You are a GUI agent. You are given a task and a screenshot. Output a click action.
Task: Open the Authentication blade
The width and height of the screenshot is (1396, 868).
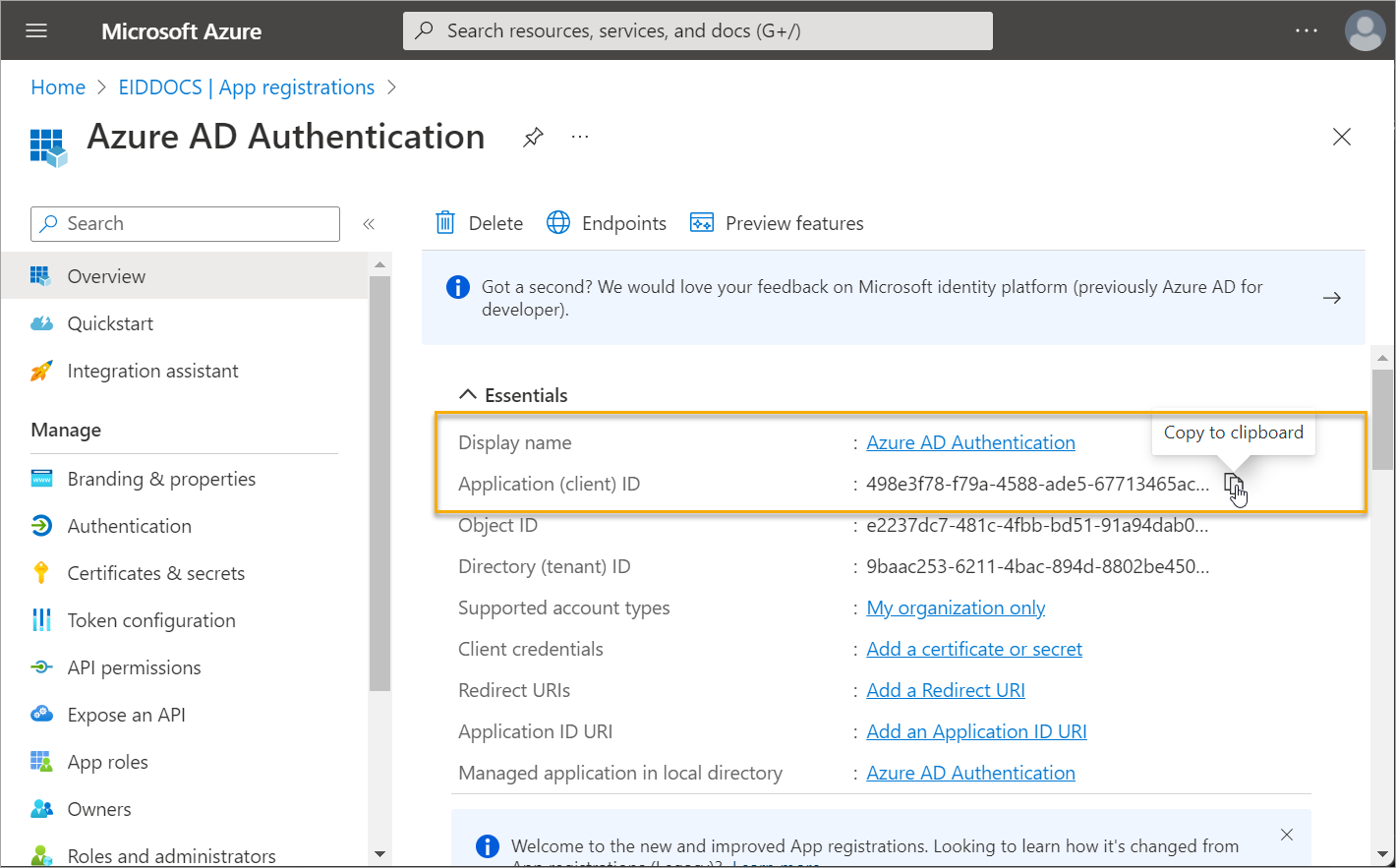click(130, 525)
